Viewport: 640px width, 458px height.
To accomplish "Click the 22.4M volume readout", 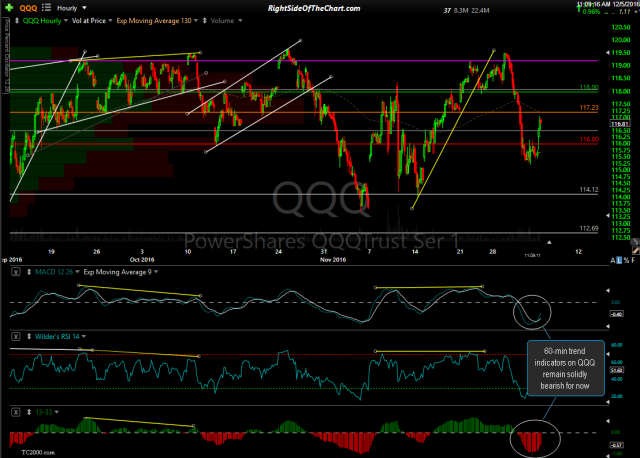I will [480, 11].
